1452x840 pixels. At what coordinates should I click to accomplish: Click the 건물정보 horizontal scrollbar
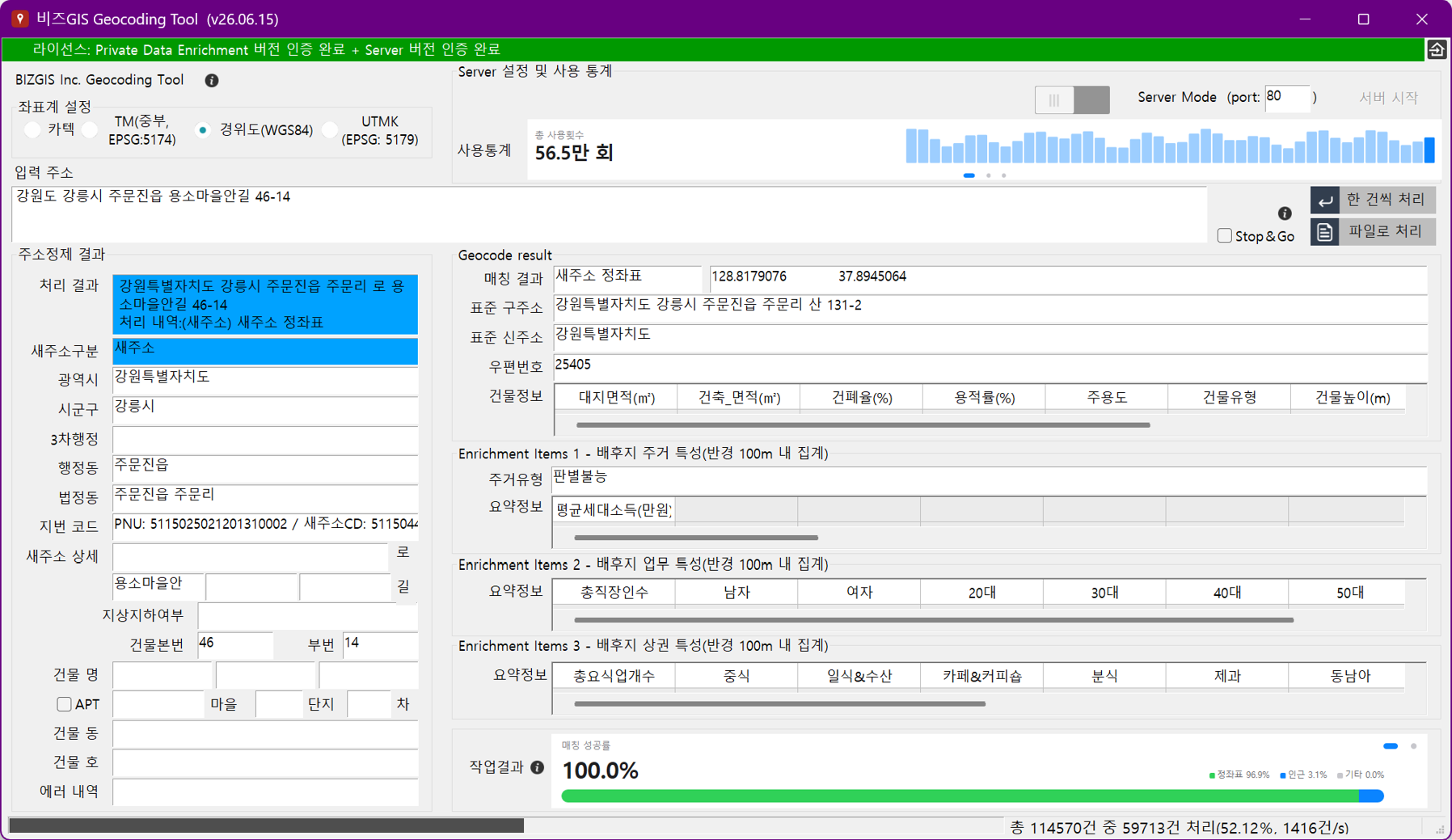(863, 424)
